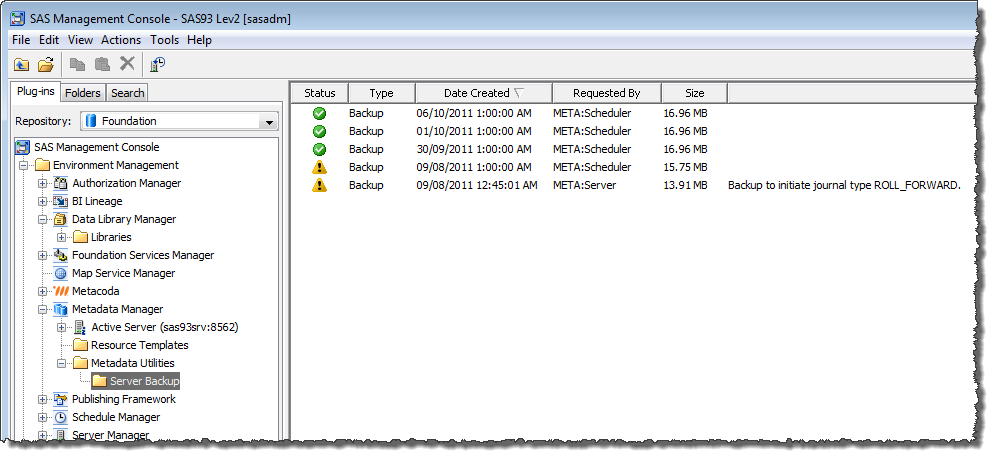Screen dimensions: 996x460
Task: Click the Data Library Manager icon
Action: pos(61,219)
